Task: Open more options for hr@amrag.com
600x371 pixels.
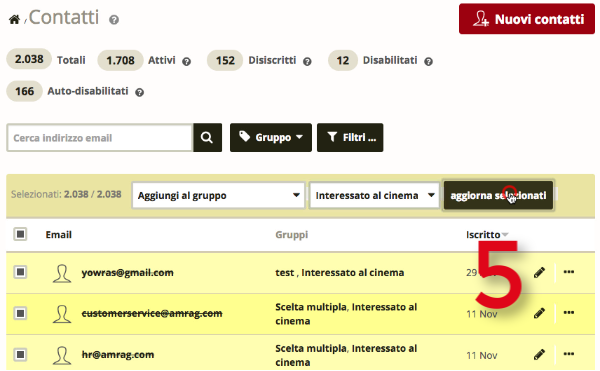Action: [569, 354]
